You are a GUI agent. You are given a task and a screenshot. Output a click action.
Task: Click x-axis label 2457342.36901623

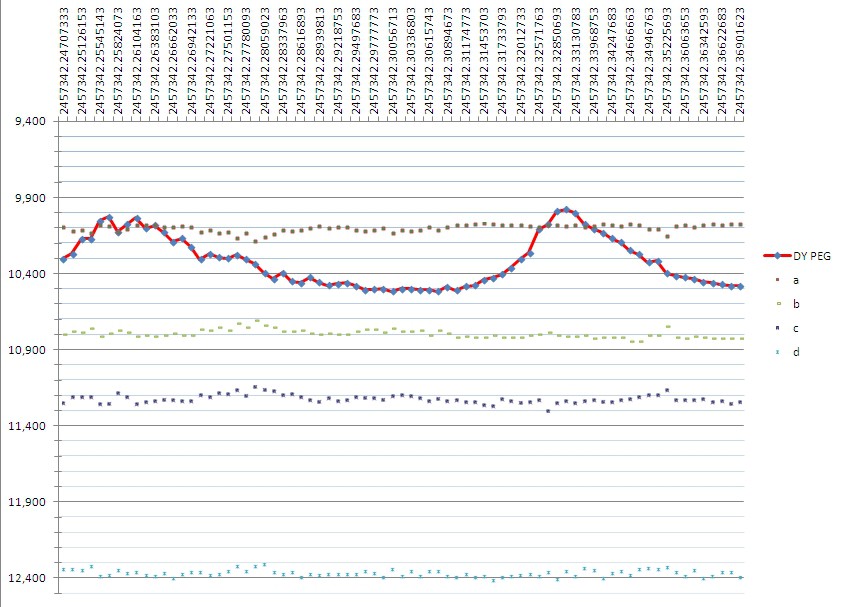pyautogui.click(x=742, y=61)
